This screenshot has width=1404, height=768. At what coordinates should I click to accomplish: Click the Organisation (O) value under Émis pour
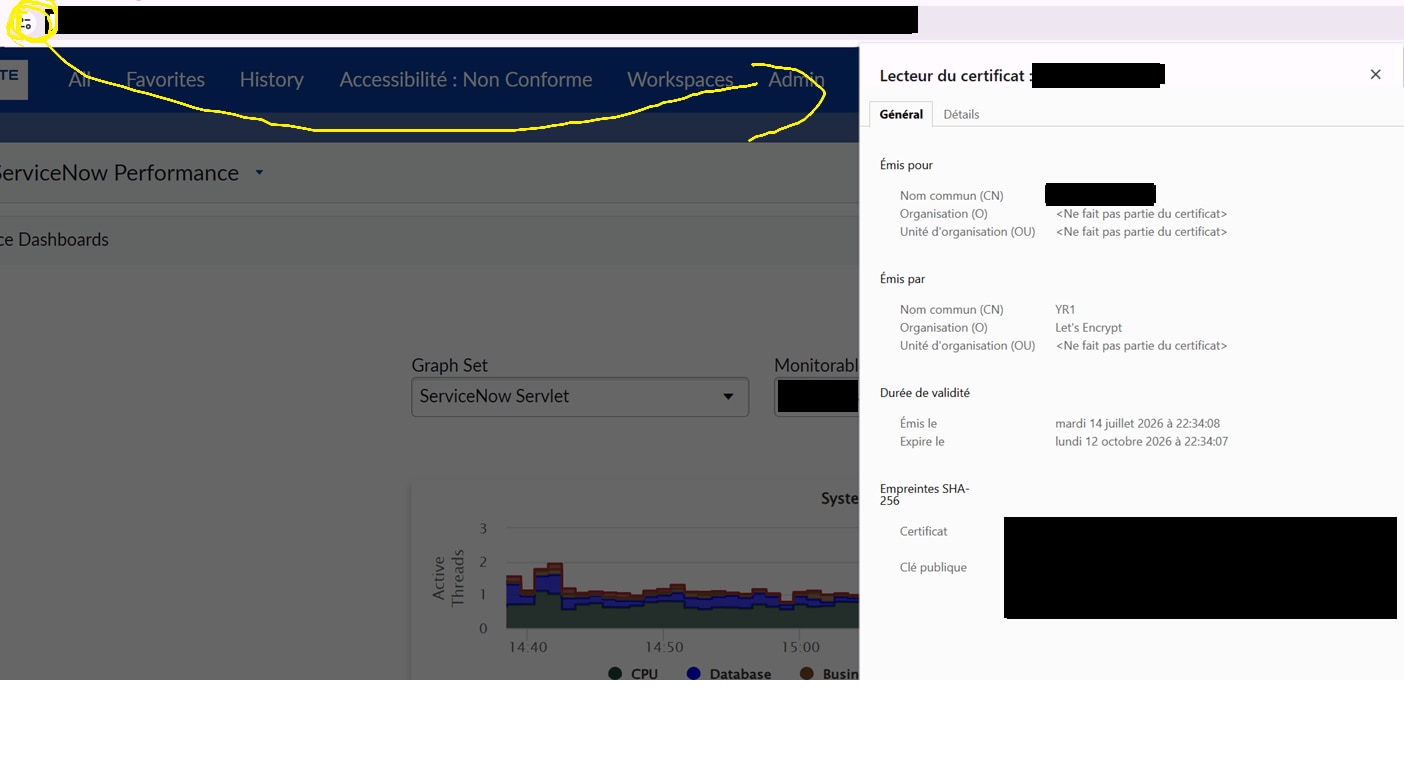[x=1141, y=214]
